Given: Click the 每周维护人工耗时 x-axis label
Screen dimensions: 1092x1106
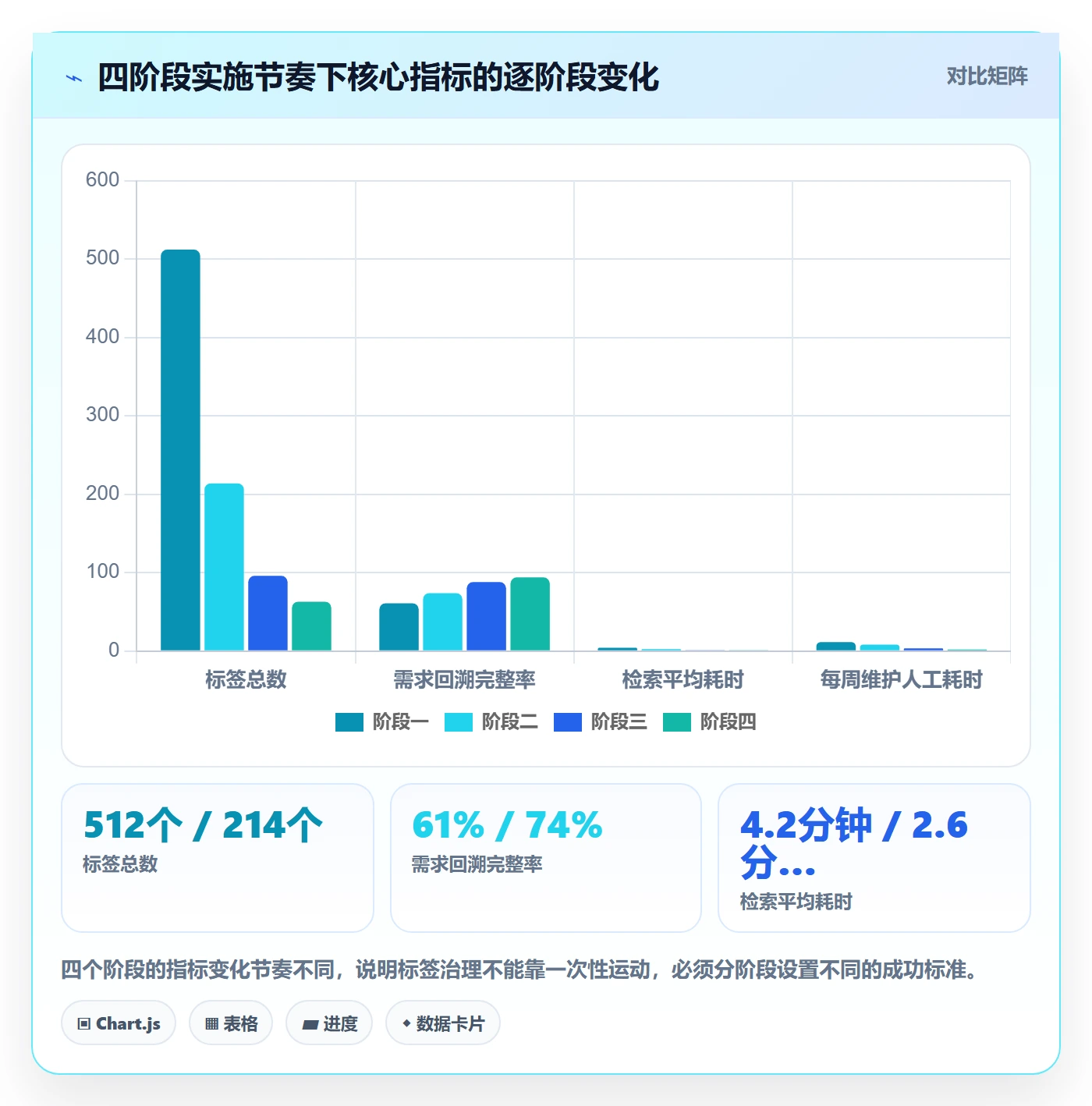Looking at the screenshot, I should coord(901,680).
